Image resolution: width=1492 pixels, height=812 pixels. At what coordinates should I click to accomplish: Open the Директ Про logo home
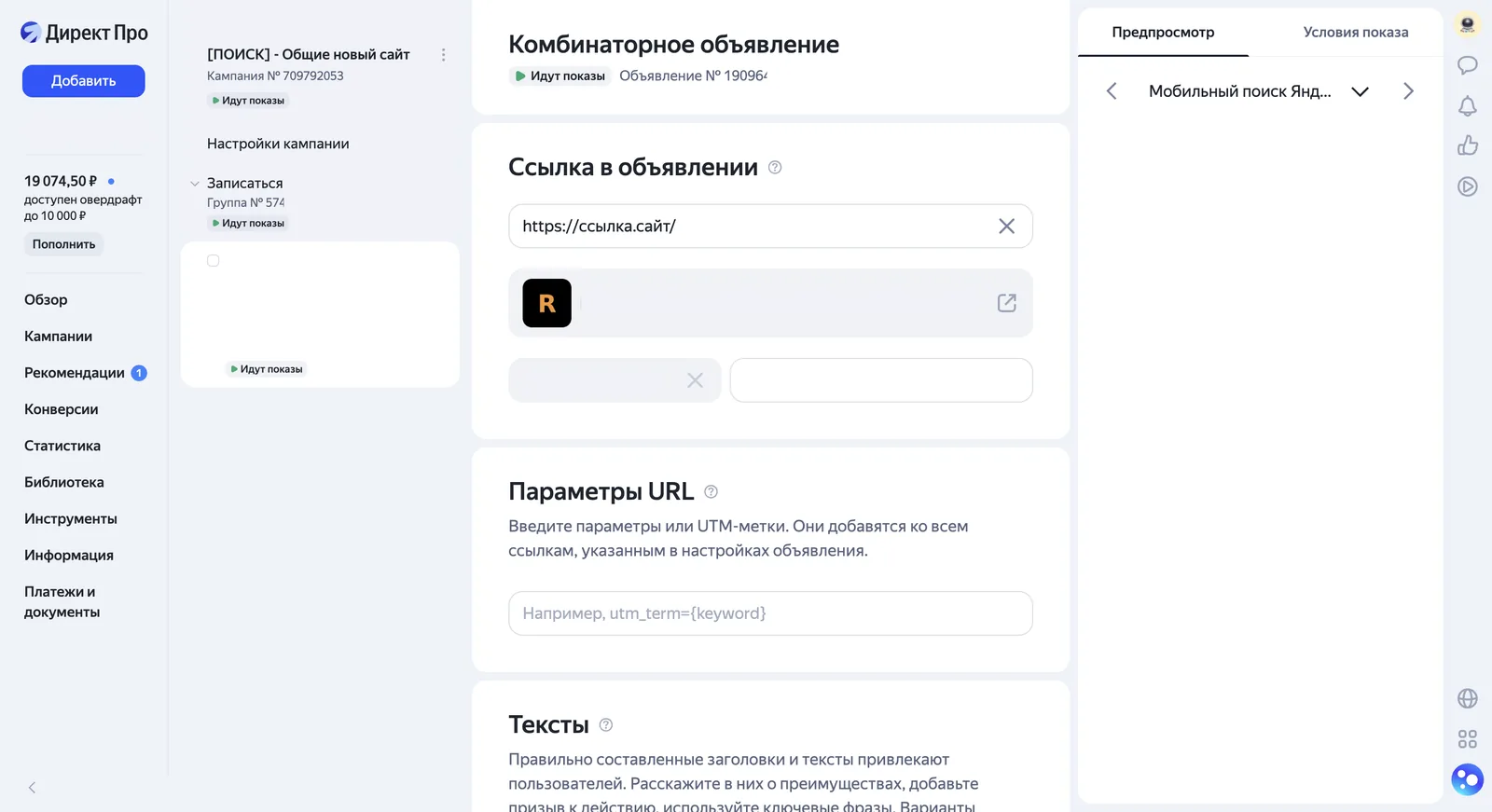click(x=84, y=33)
